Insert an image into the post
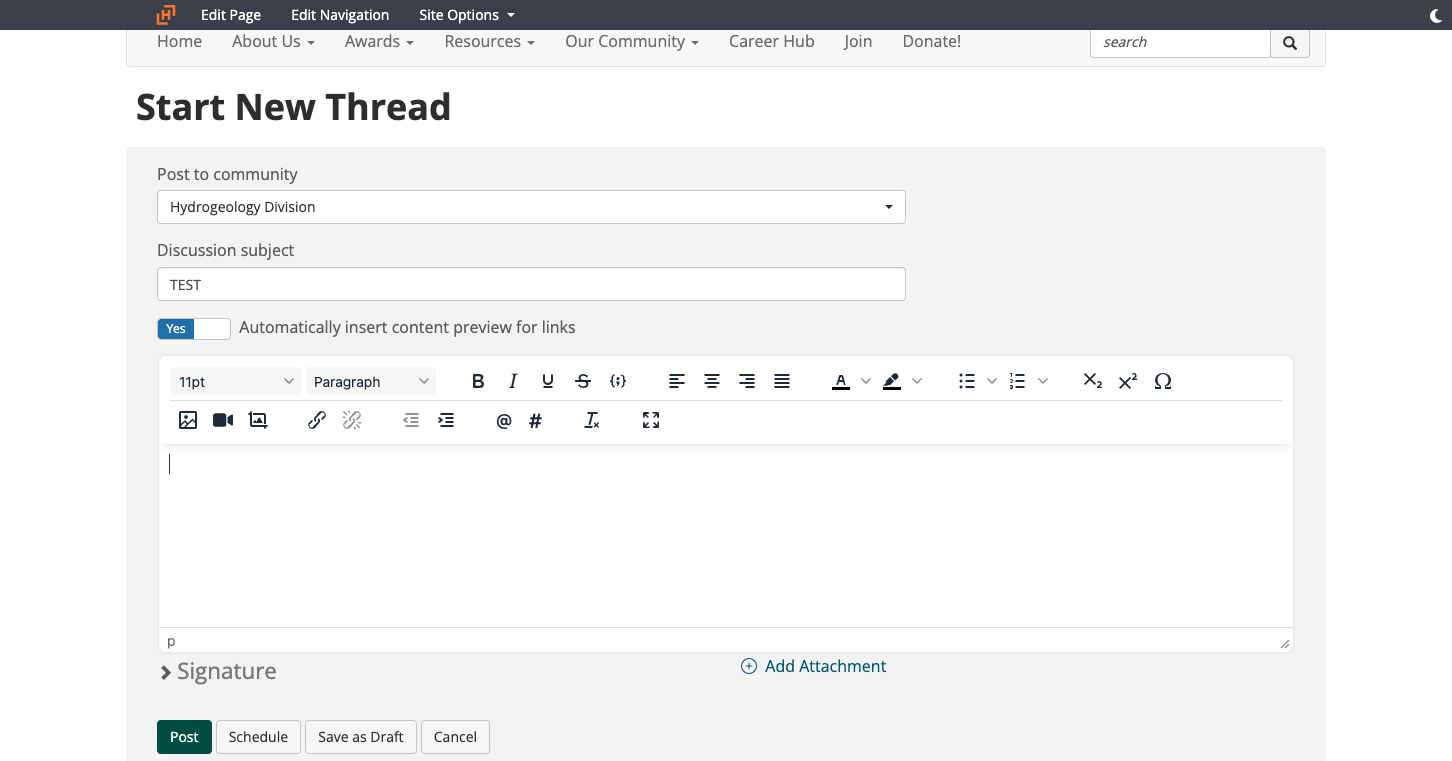The height and width of the screenshot is (761, 1452). coord(188,420)
